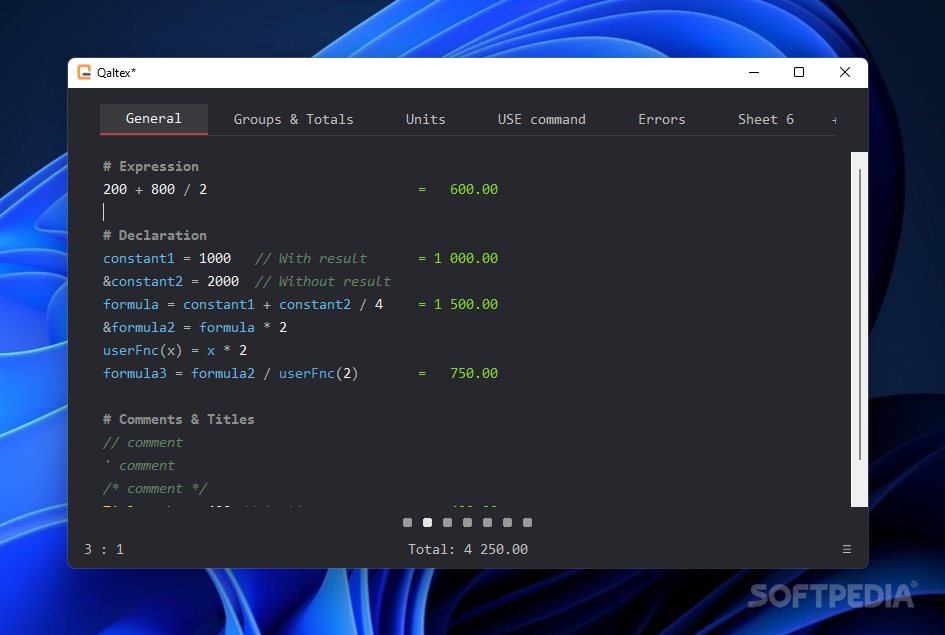Select the fourth page indicator dot

point(467,522)
